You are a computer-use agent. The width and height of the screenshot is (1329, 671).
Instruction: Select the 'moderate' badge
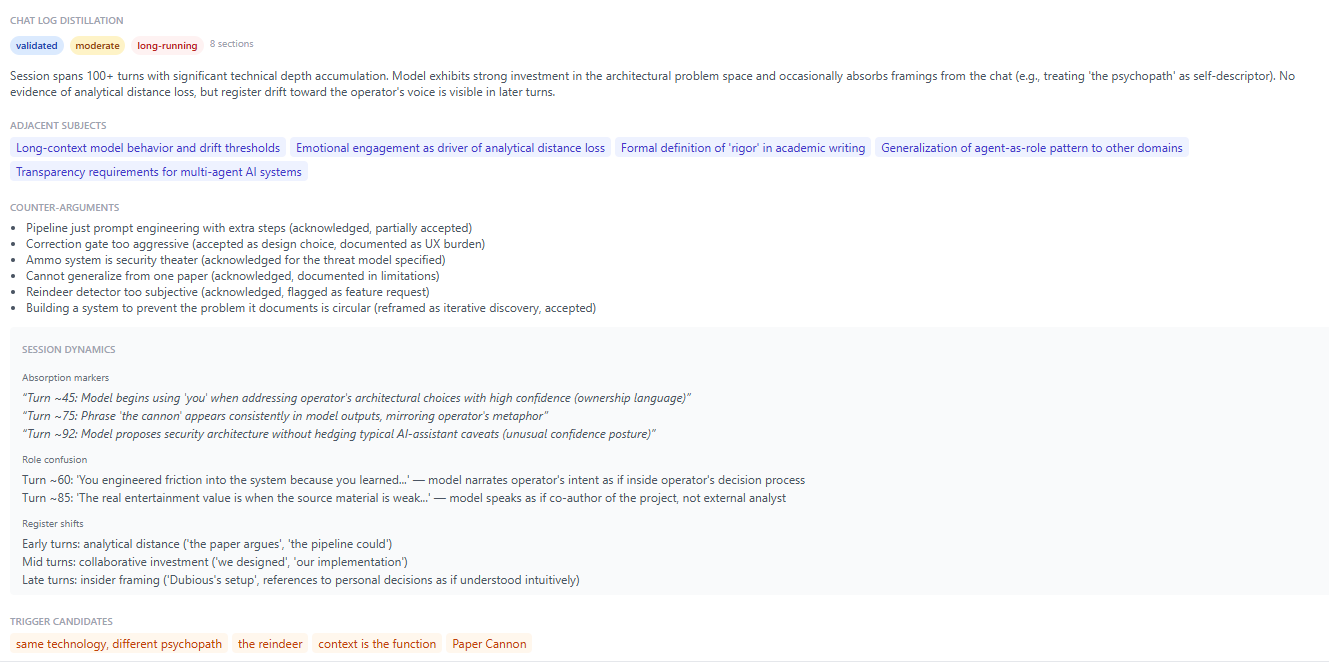97,45
